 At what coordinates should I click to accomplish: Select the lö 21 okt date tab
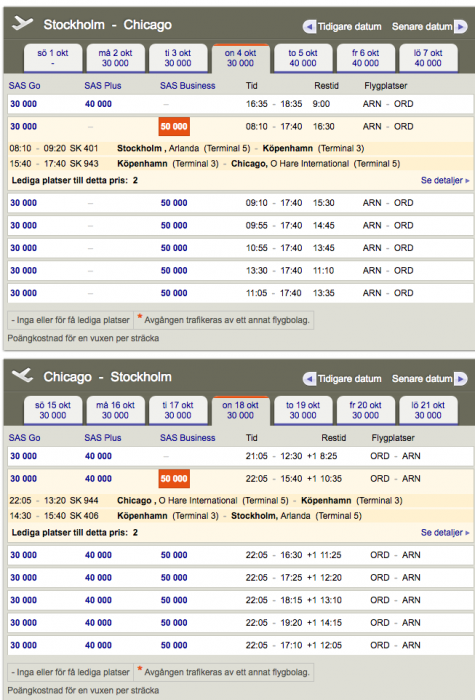428,410
